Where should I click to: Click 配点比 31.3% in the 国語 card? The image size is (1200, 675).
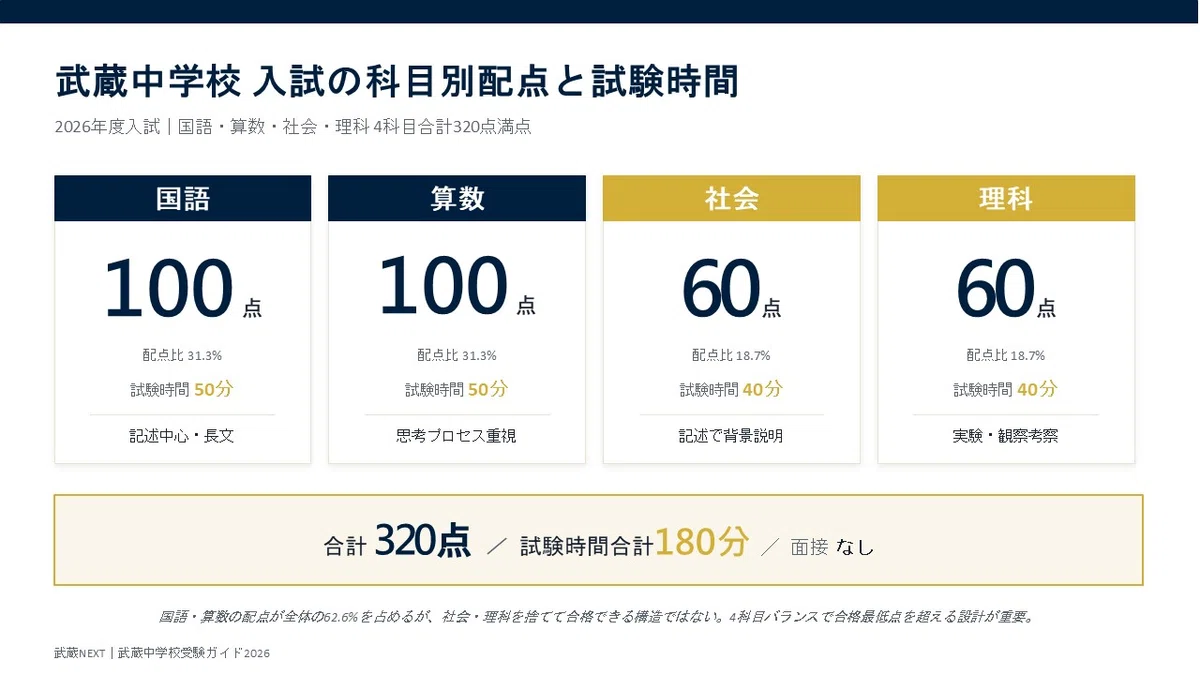pyautogui.click(x=182, y=355)
